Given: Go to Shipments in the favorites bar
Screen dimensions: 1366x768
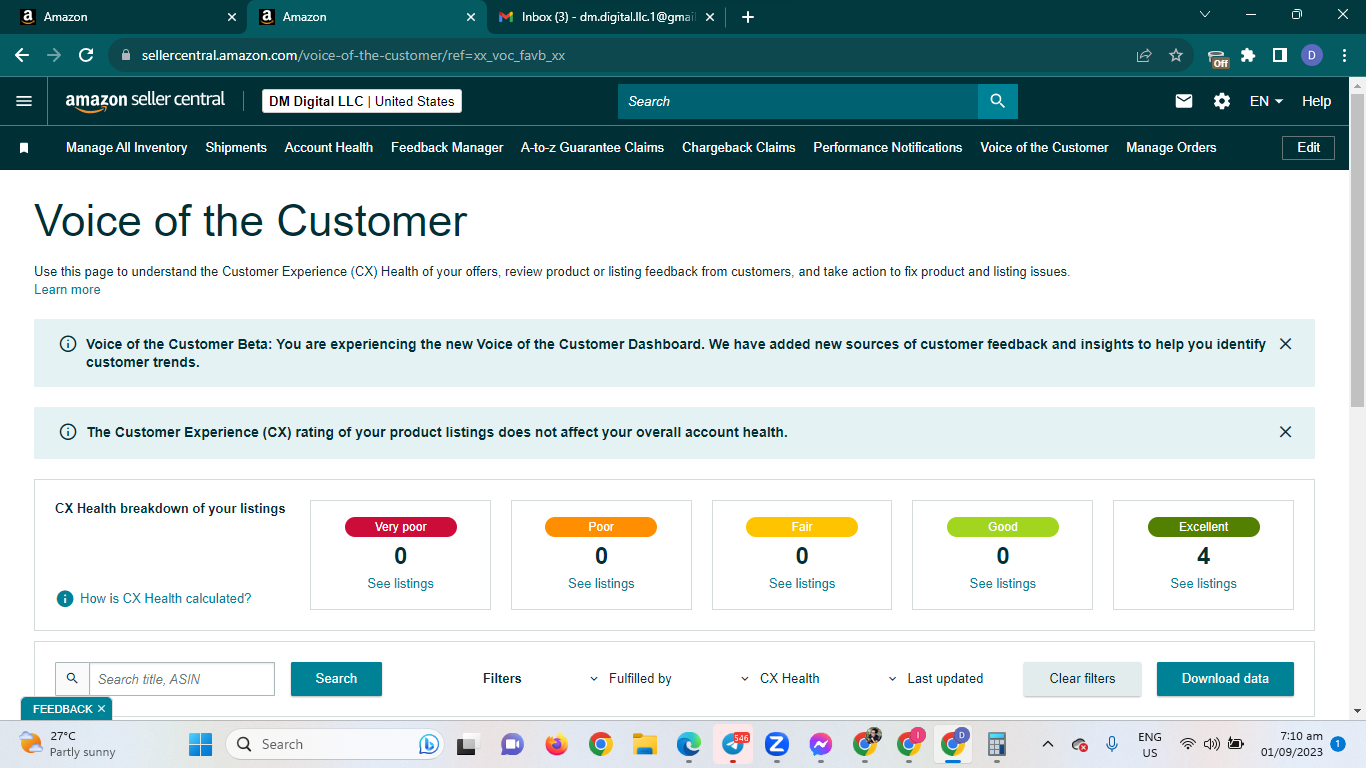Looking at the screenshot, I should tap(236, 148).
